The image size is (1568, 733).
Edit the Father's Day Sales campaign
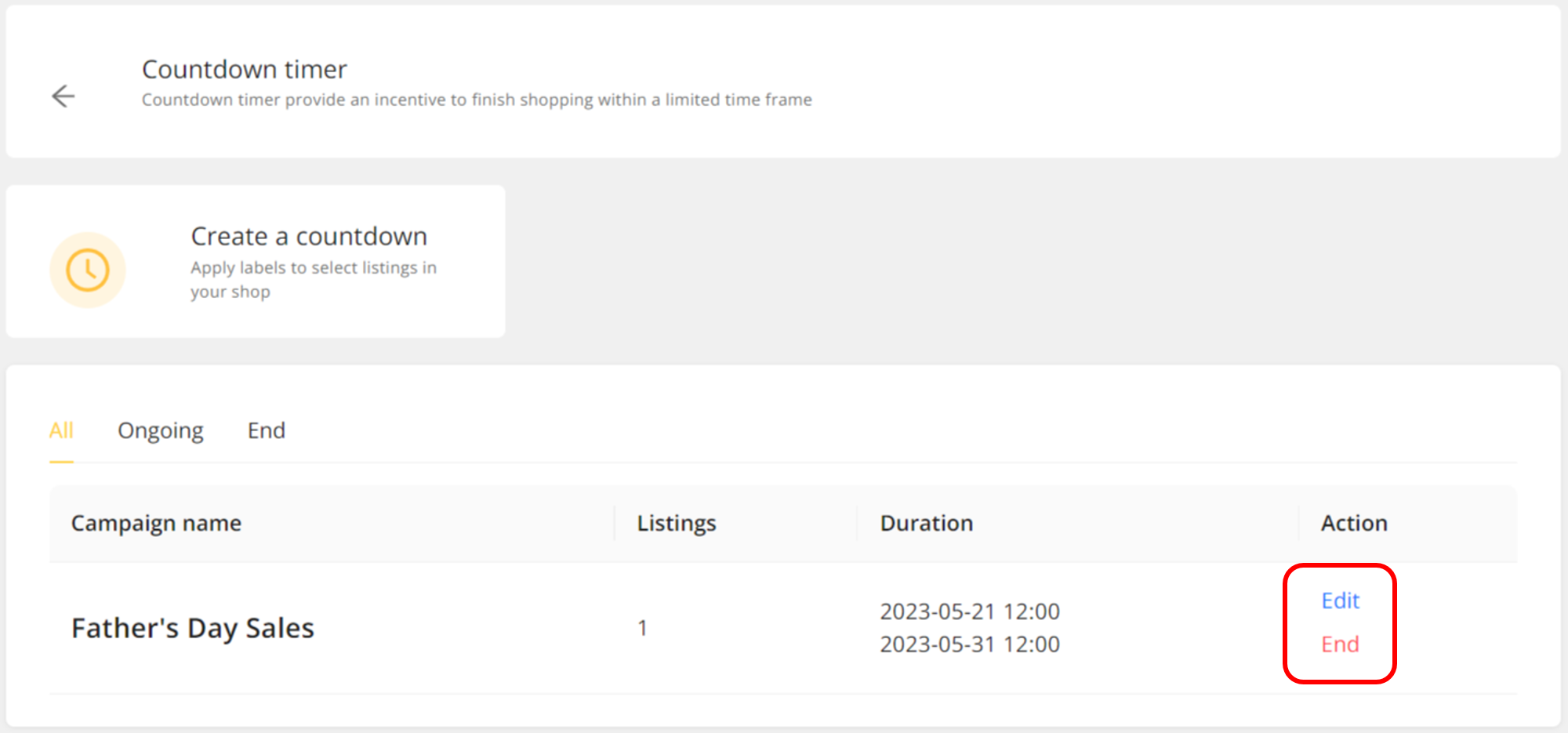click(x=1340, y=601)
